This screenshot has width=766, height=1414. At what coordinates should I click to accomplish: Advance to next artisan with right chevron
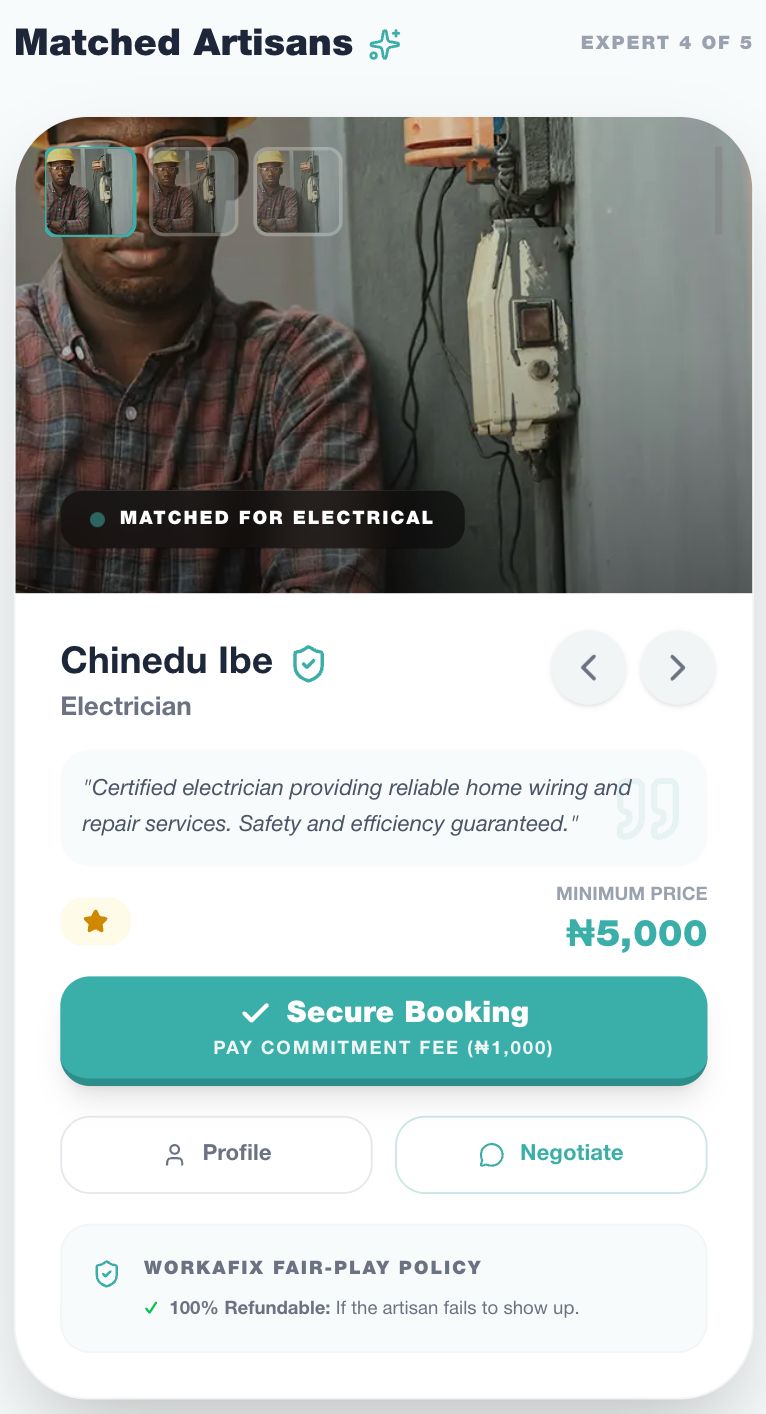[677, 667]
